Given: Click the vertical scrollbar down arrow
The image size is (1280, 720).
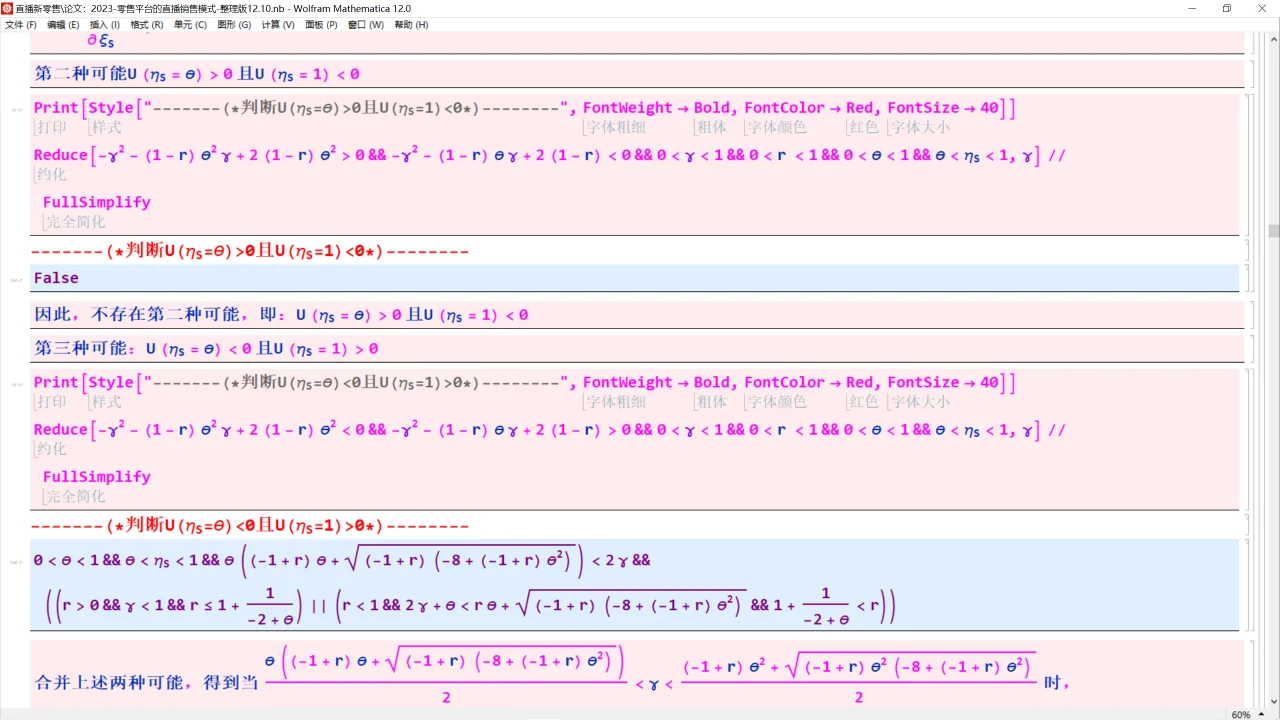Looking at the screenshot, I should tap(1273, 702).
